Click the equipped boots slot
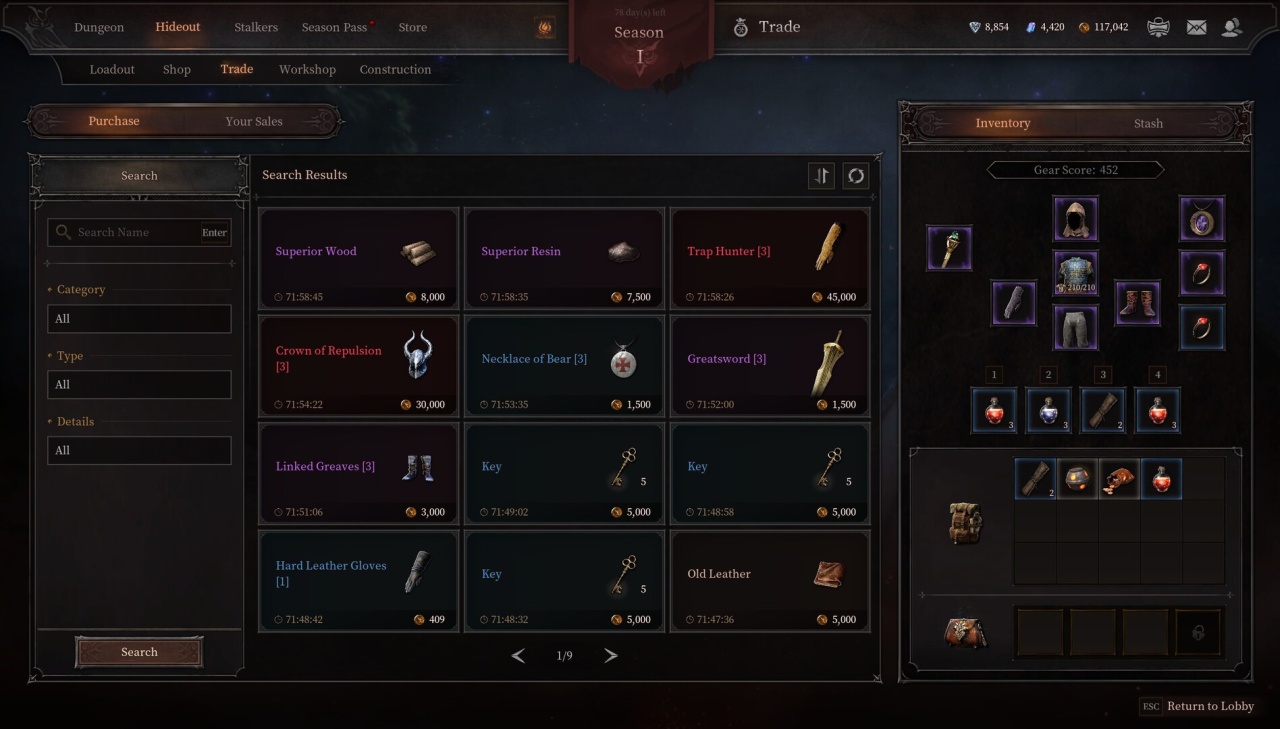Screen dimensions: 1280x729 1138,303
